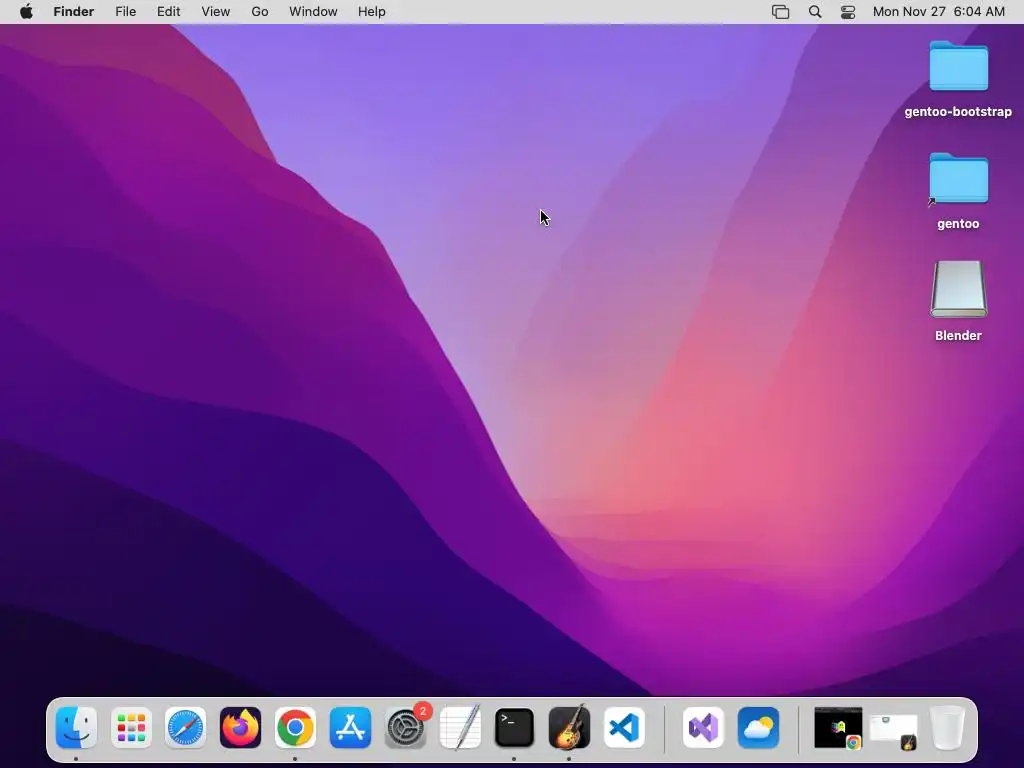Open the View menu
Screen dimensions: 1024x768
click(216, 12)
